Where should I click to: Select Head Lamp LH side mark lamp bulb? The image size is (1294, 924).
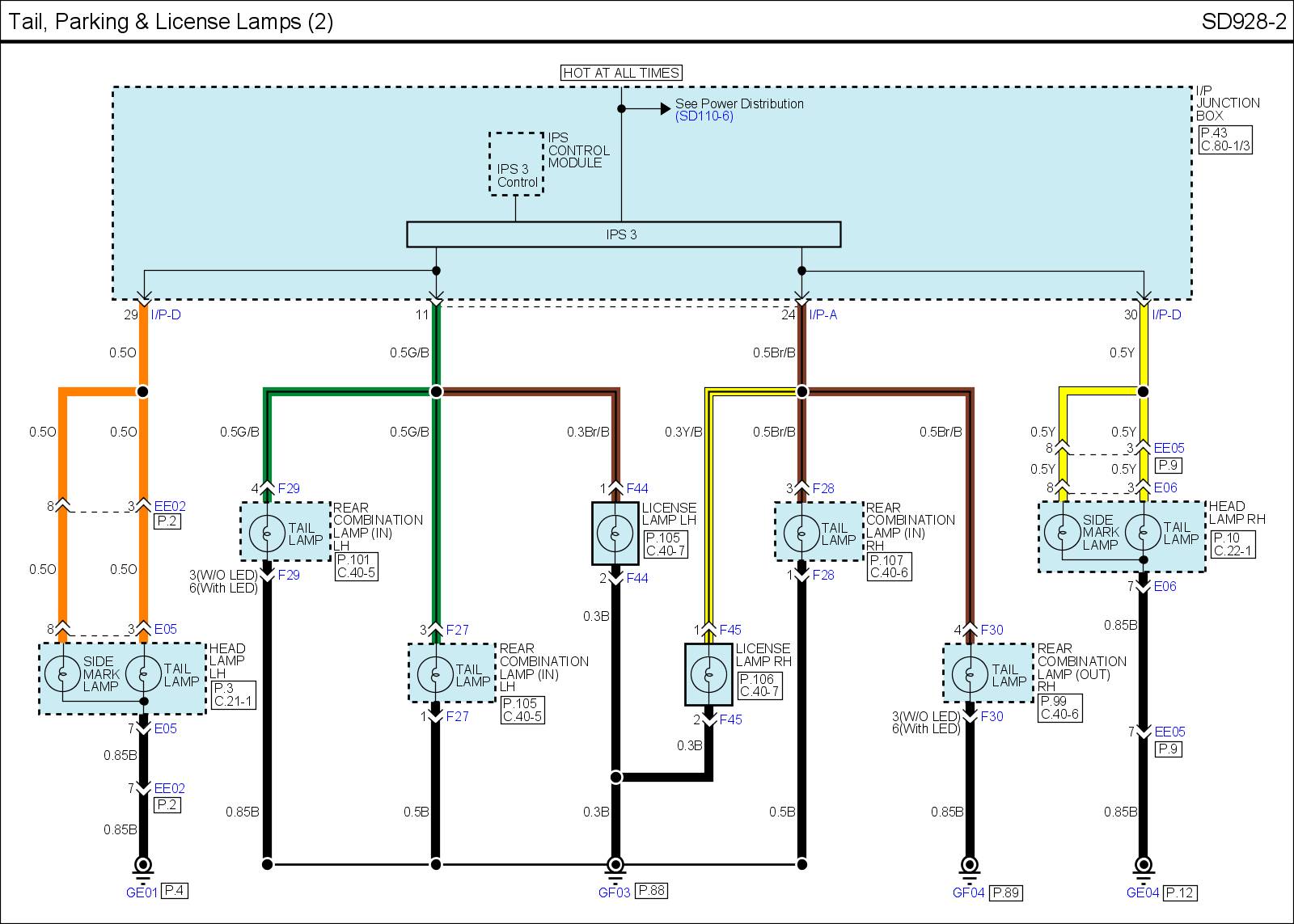pyautogui.click(x=62, y=673)
